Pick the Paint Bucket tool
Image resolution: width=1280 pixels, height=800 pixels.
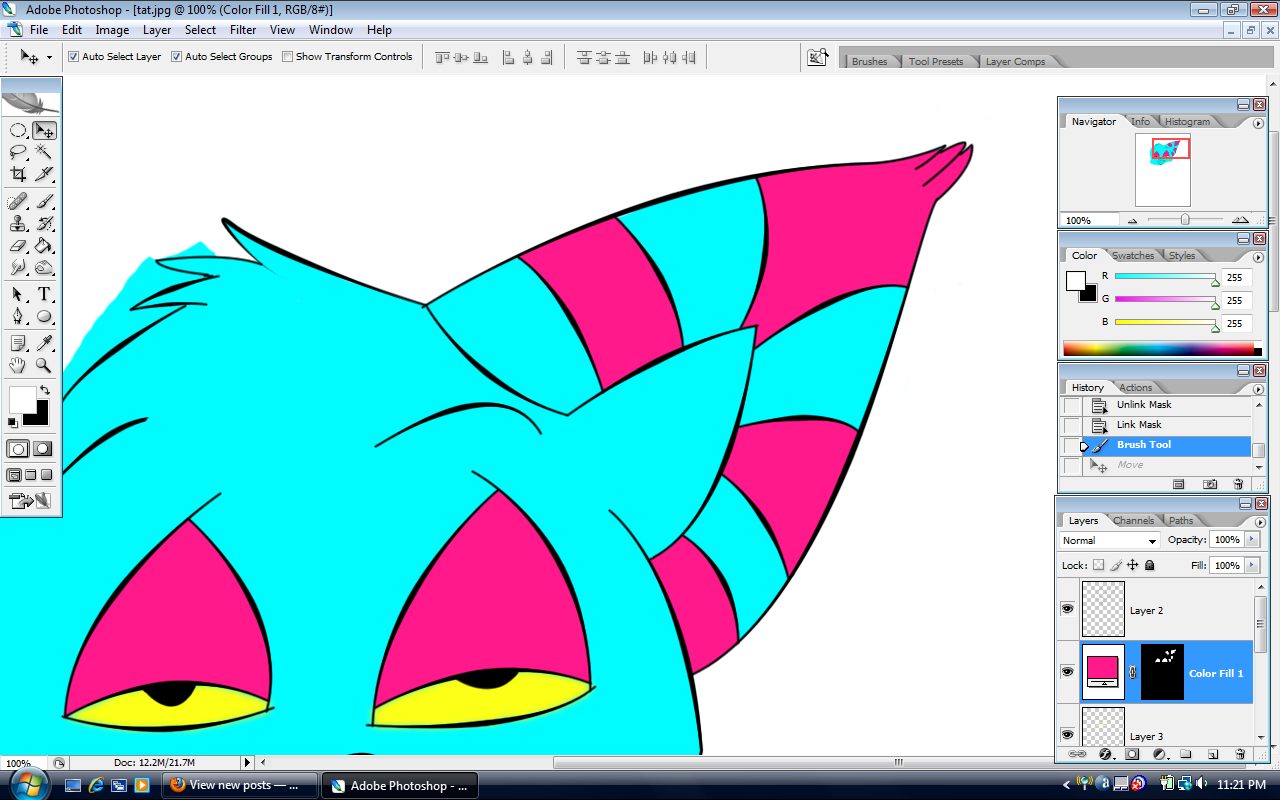point(44,245)
